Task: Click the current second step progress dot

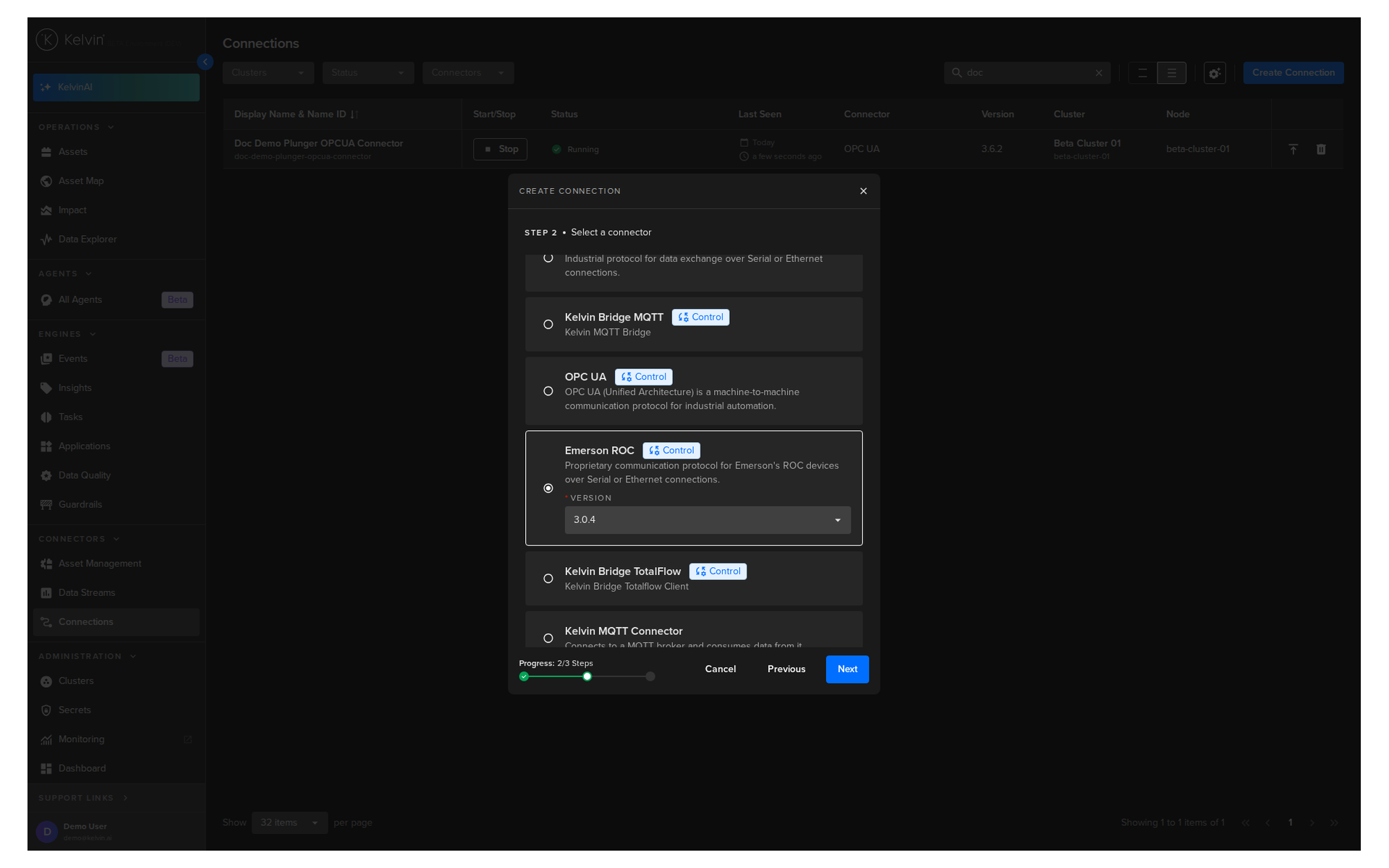Action: click(587, 676)
